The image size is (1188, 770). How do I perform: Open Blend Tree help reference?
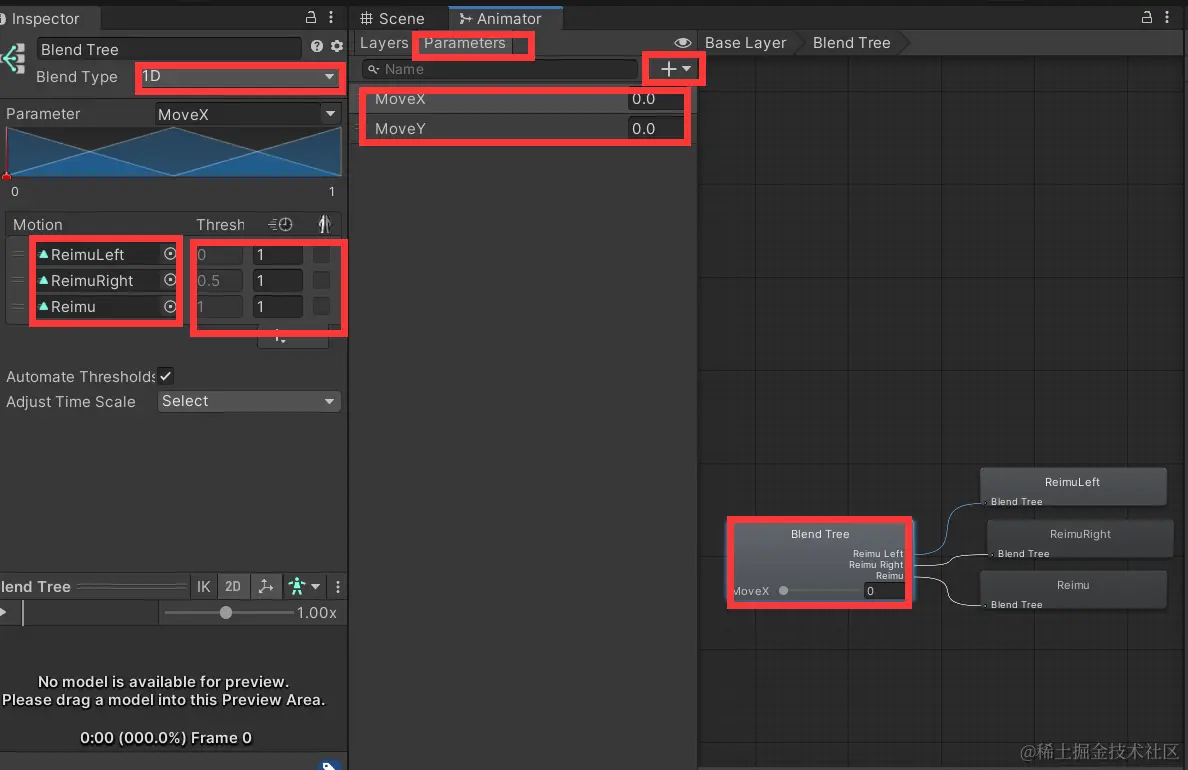[x=317, y=46]
